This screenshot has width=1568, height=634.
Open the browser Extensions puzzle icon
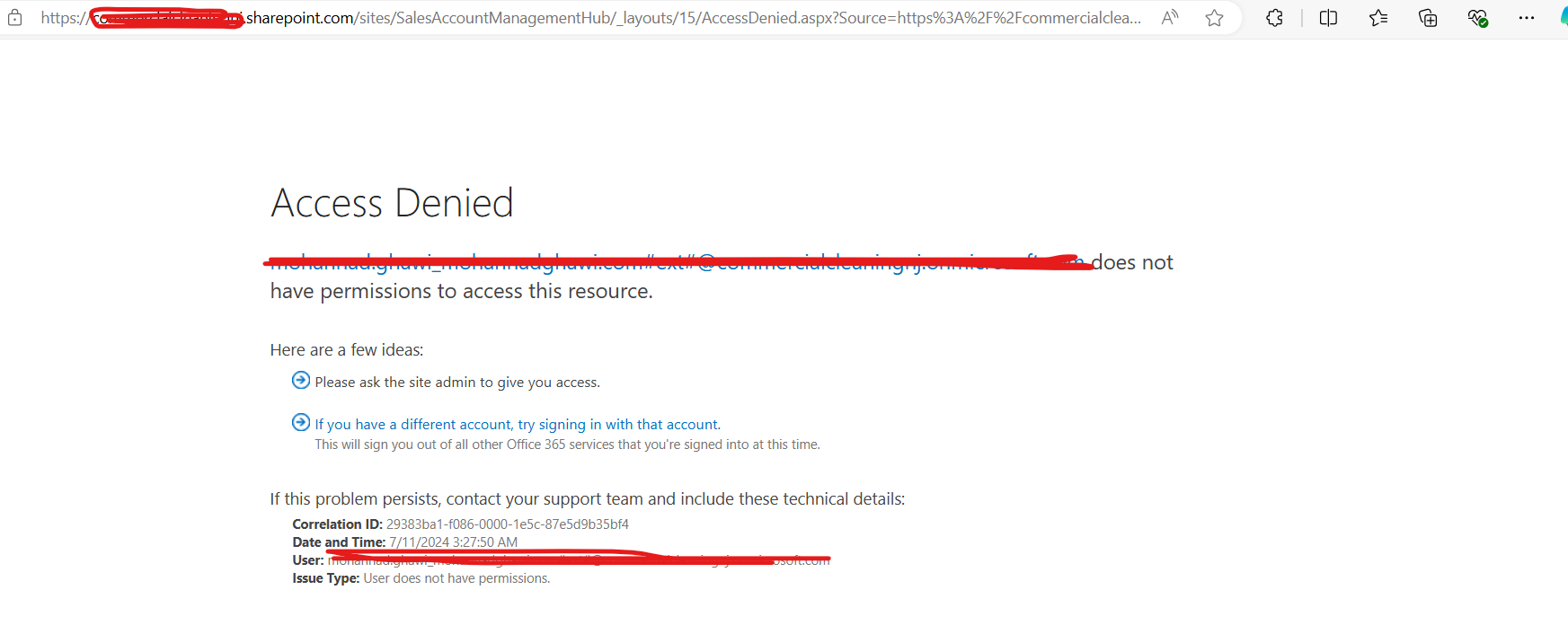[1274, 18]
